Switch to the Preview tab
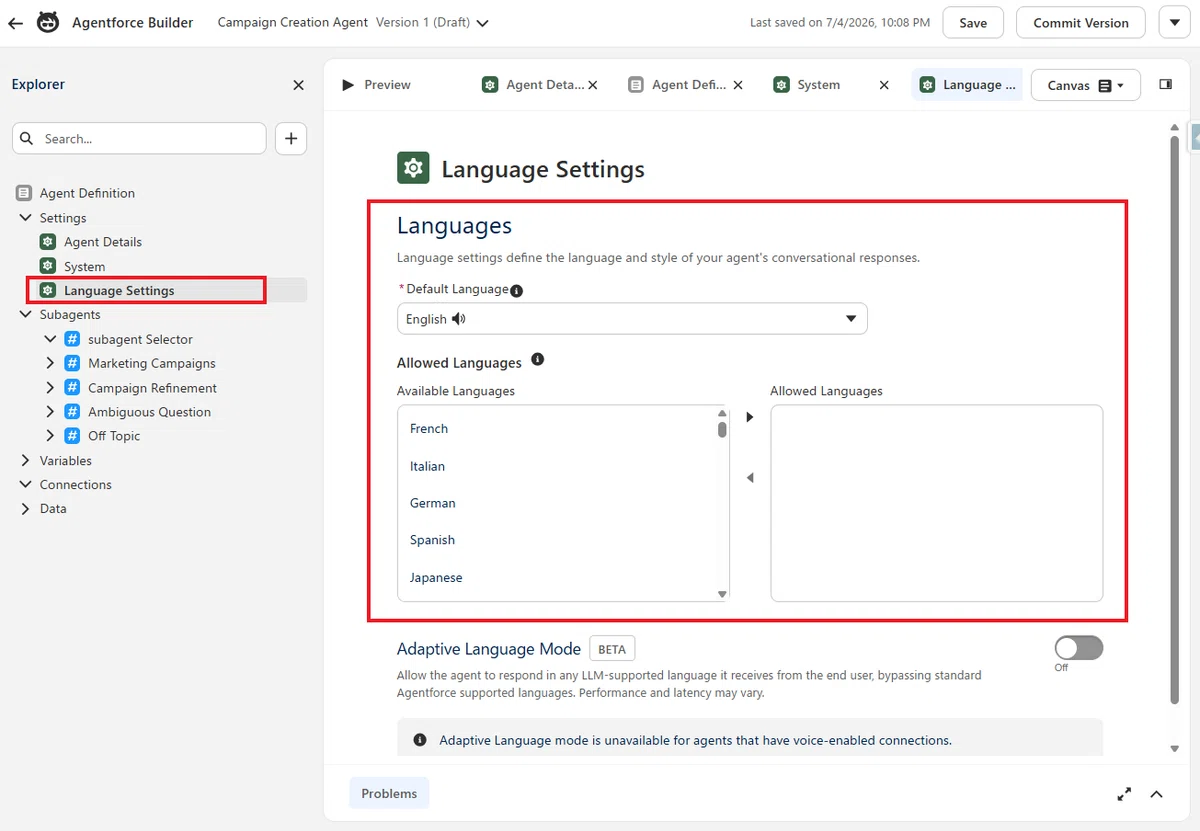The height and width of the screenshot is (831, 1200). click(x=377, y=85)
